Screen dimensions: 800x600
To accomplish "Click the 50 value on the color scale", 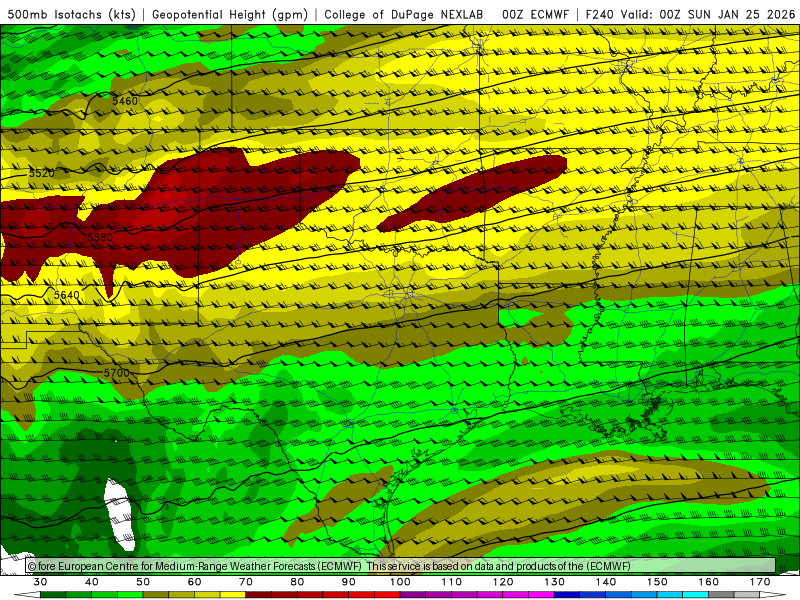I will point(143,582).
